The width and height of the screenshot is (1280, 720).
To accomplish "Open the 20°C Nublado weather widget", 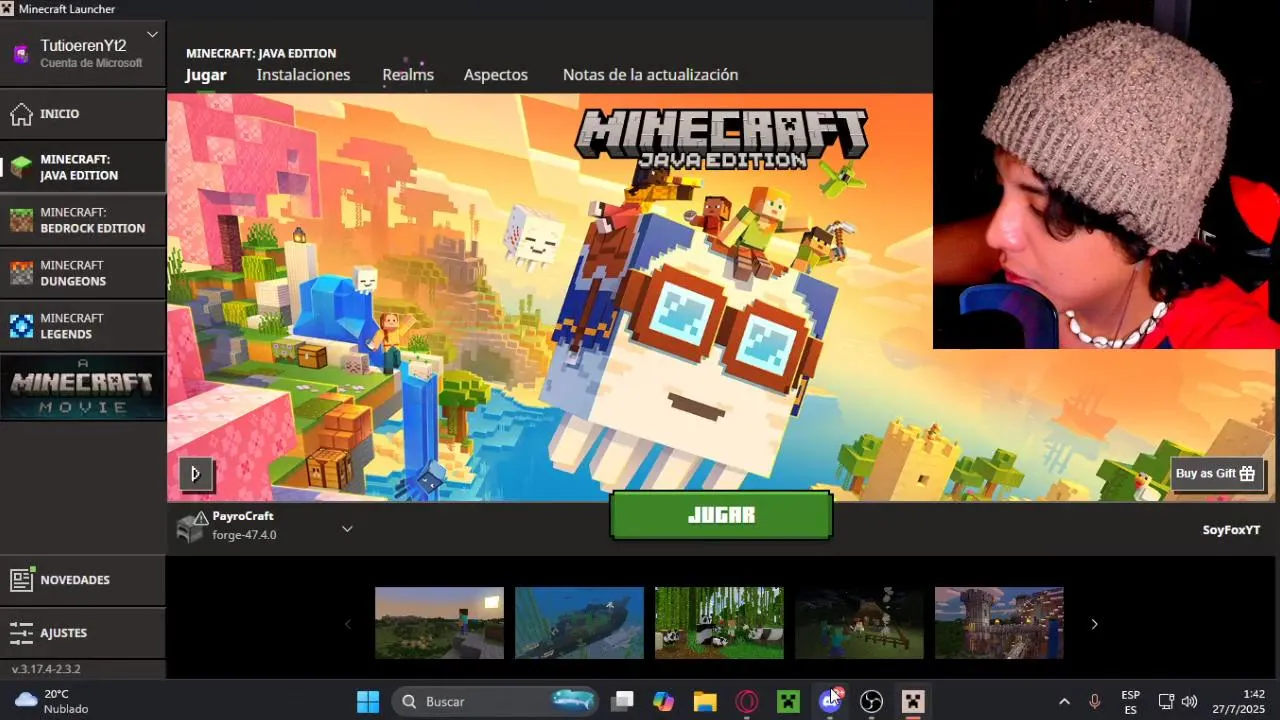I will pos(52,701).
